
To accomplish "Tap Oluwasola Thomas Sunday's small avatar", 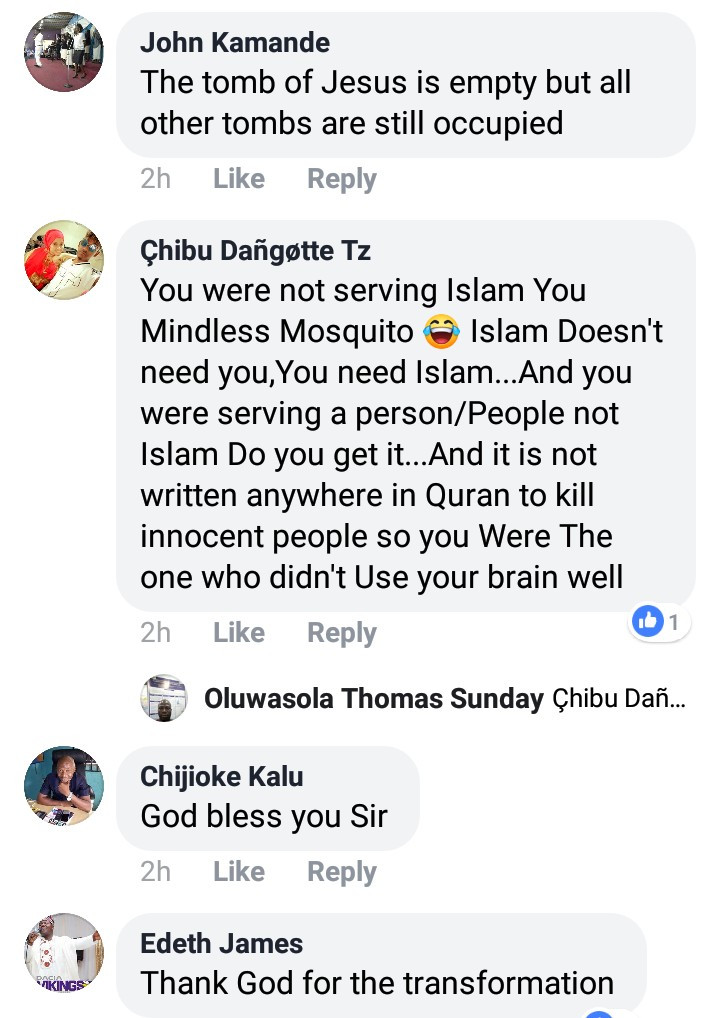I will pyautogui.click(x=164, y=698).
